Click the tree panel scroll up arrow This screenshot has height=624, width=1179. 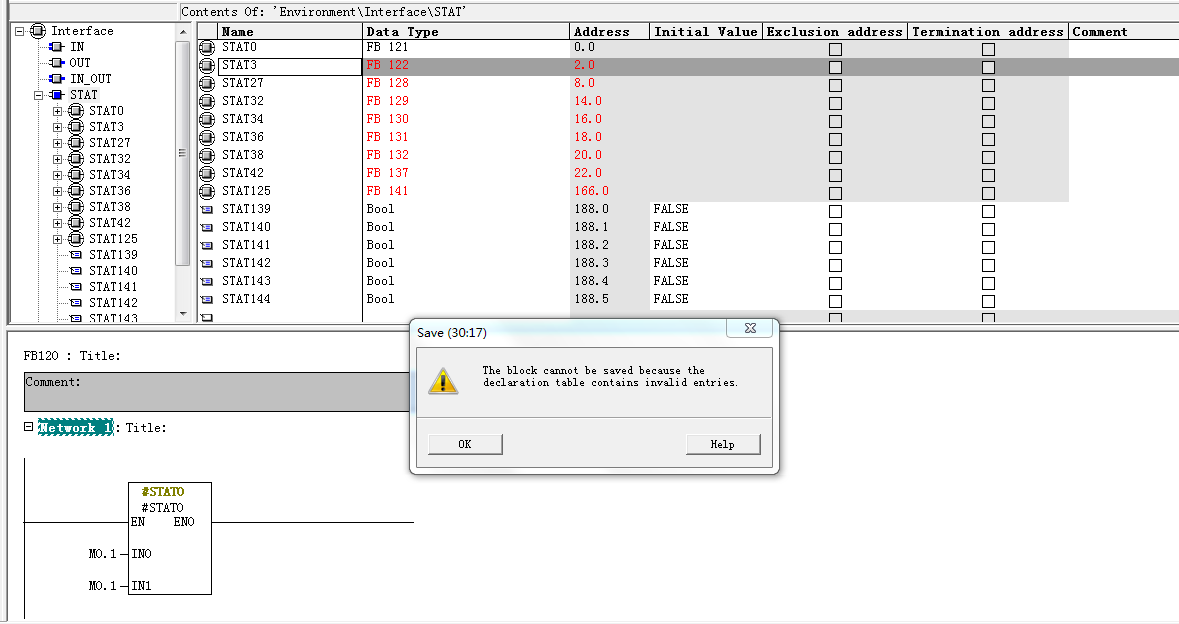click(x=183, y=32)
